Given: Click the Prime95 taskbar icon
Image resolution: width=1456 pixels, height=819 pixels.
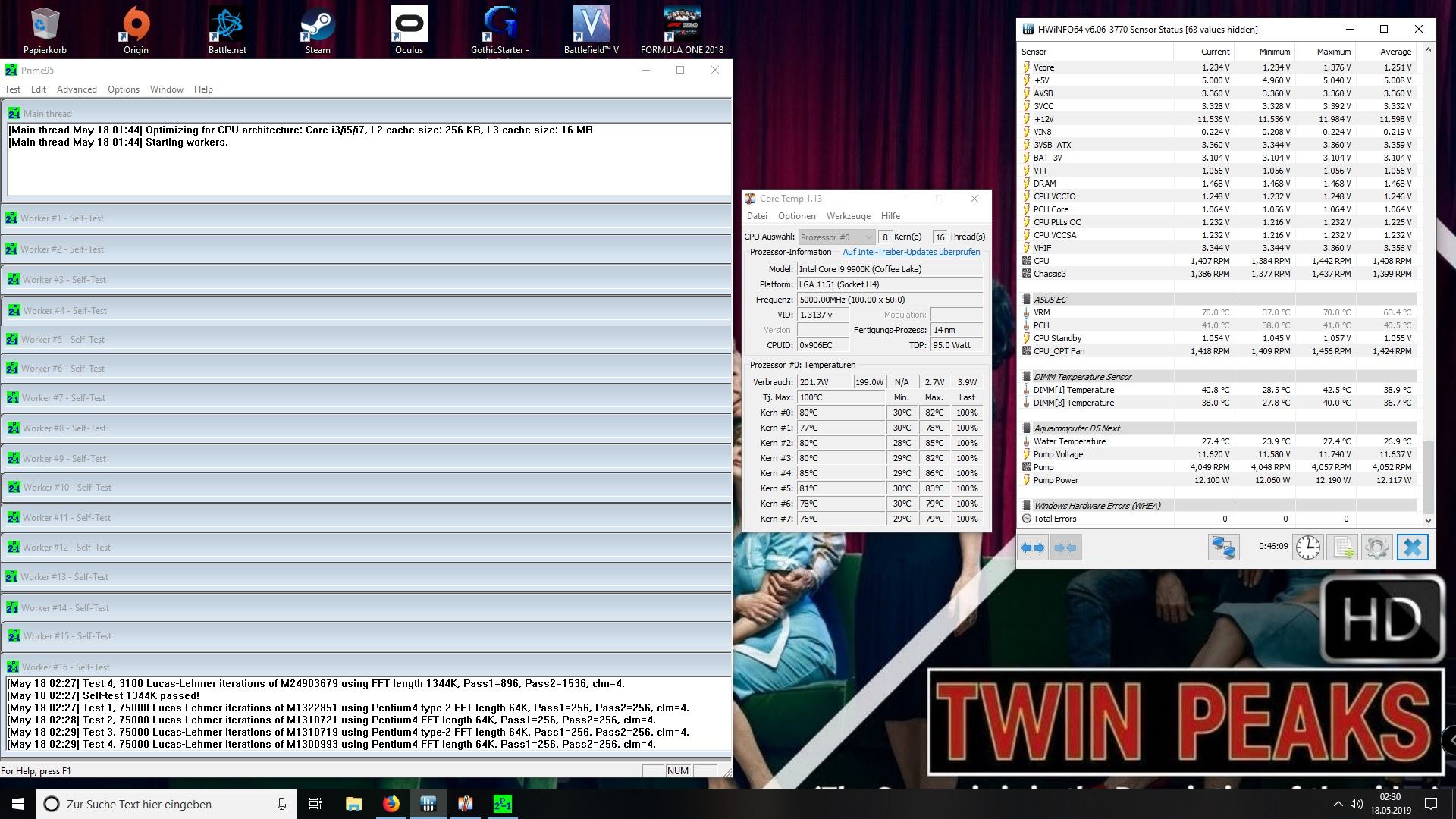Looking at the screenshot, I should [x=502, y=804].
